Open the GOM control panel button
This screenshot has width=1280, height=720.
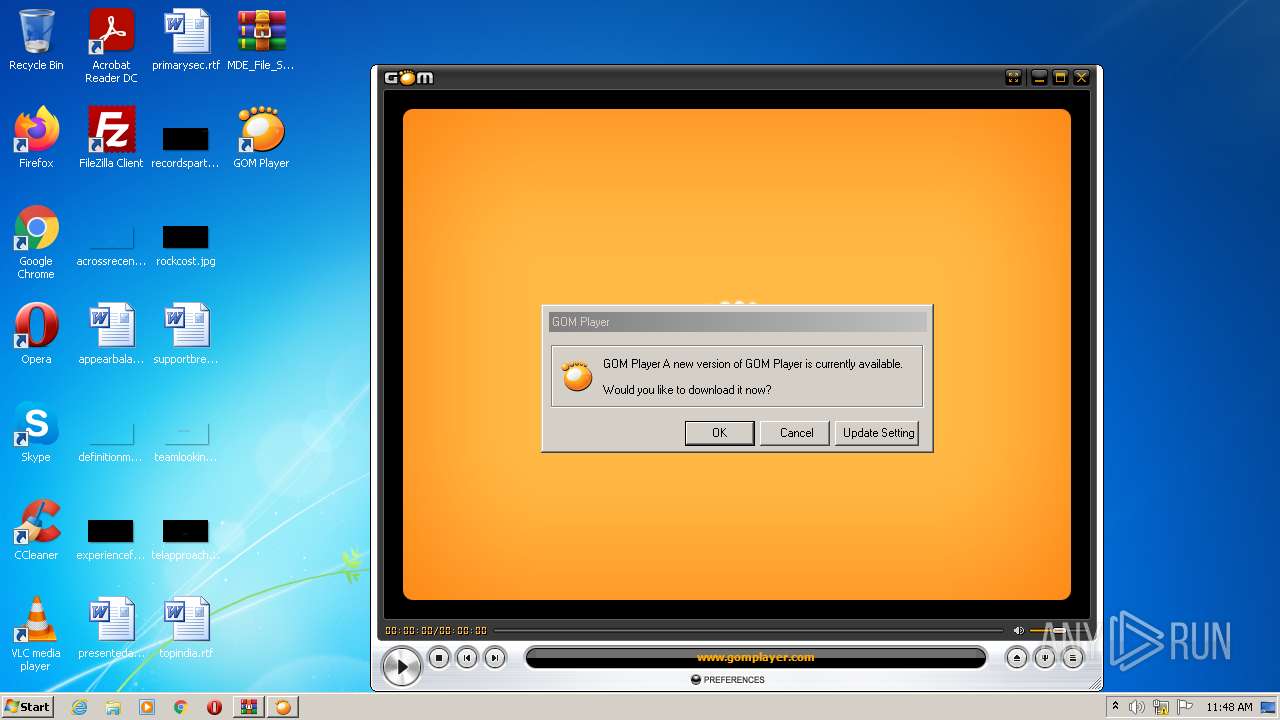[1044, 658]
